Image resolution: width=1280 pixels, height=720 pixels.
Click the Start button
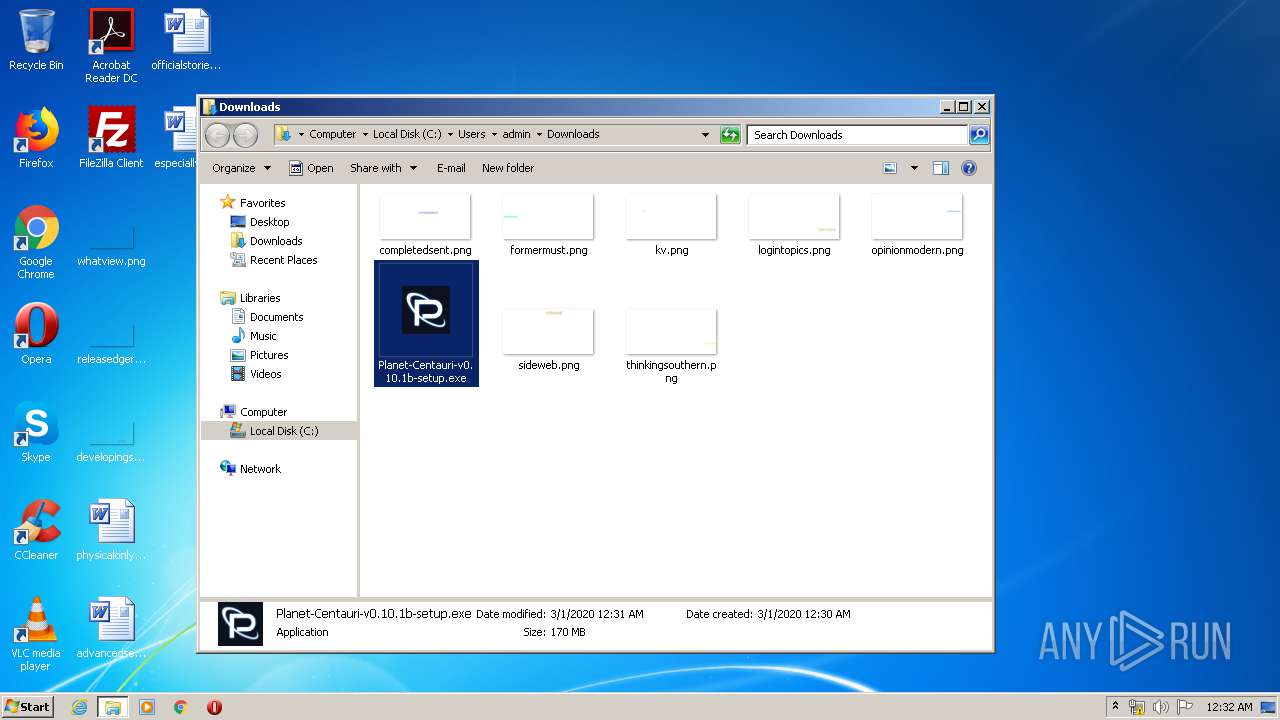28,707
